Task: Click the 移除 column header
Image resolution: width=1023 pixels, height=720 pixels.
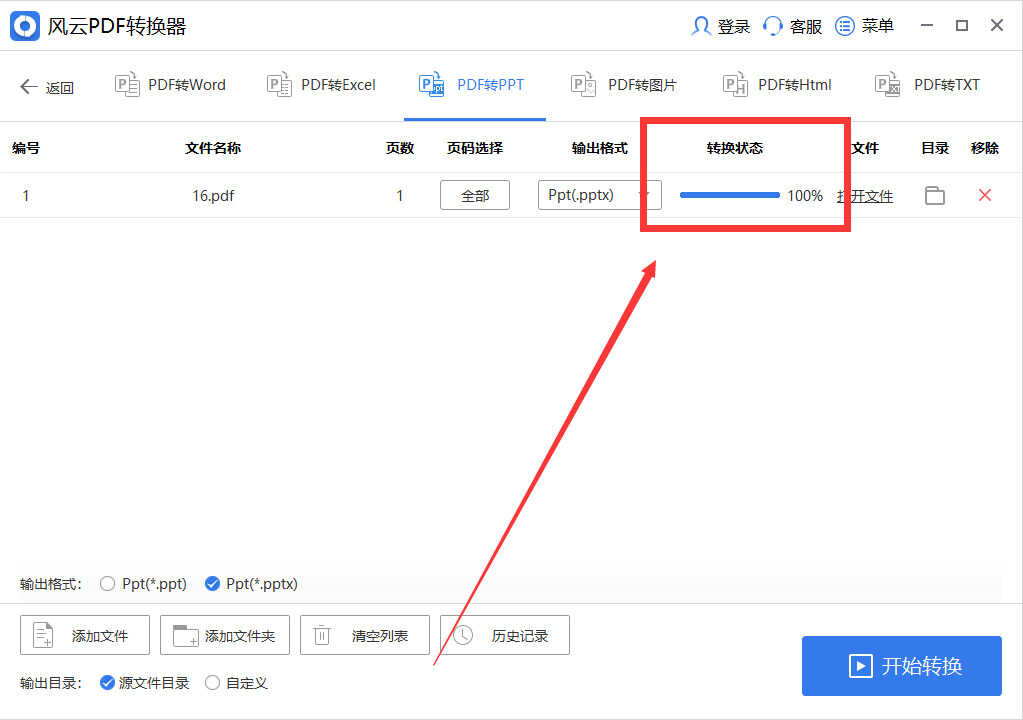Action: 985,148
